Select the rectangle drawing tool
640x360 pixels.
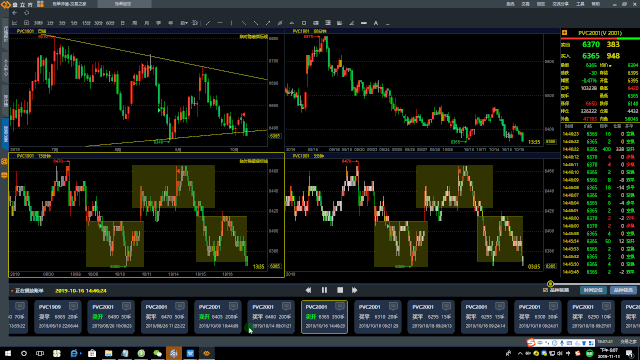tap(304, 23)
